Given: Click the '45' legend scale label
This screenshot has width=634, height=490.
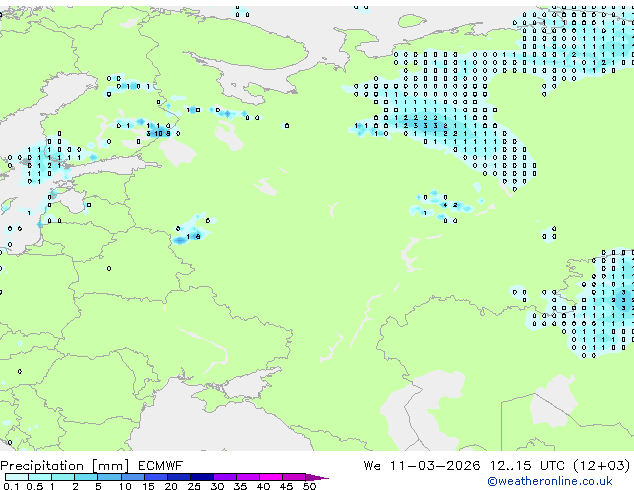Looking at the screenshot, I should pos(286,486).
